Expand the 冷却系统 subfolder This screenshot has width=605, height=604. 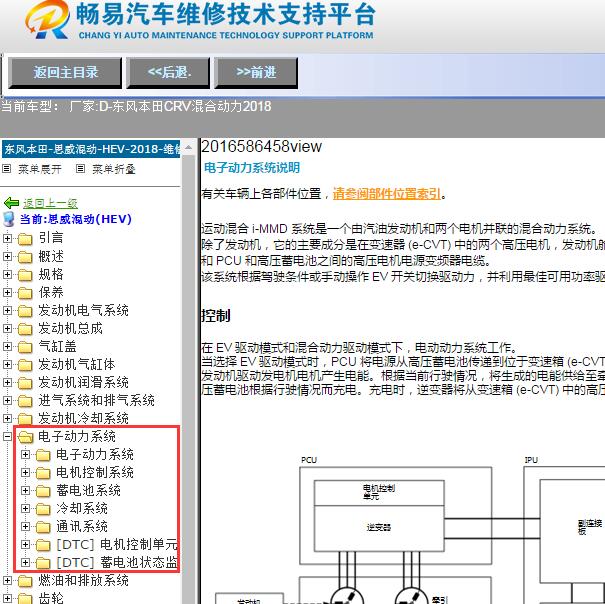coord(25,509)
